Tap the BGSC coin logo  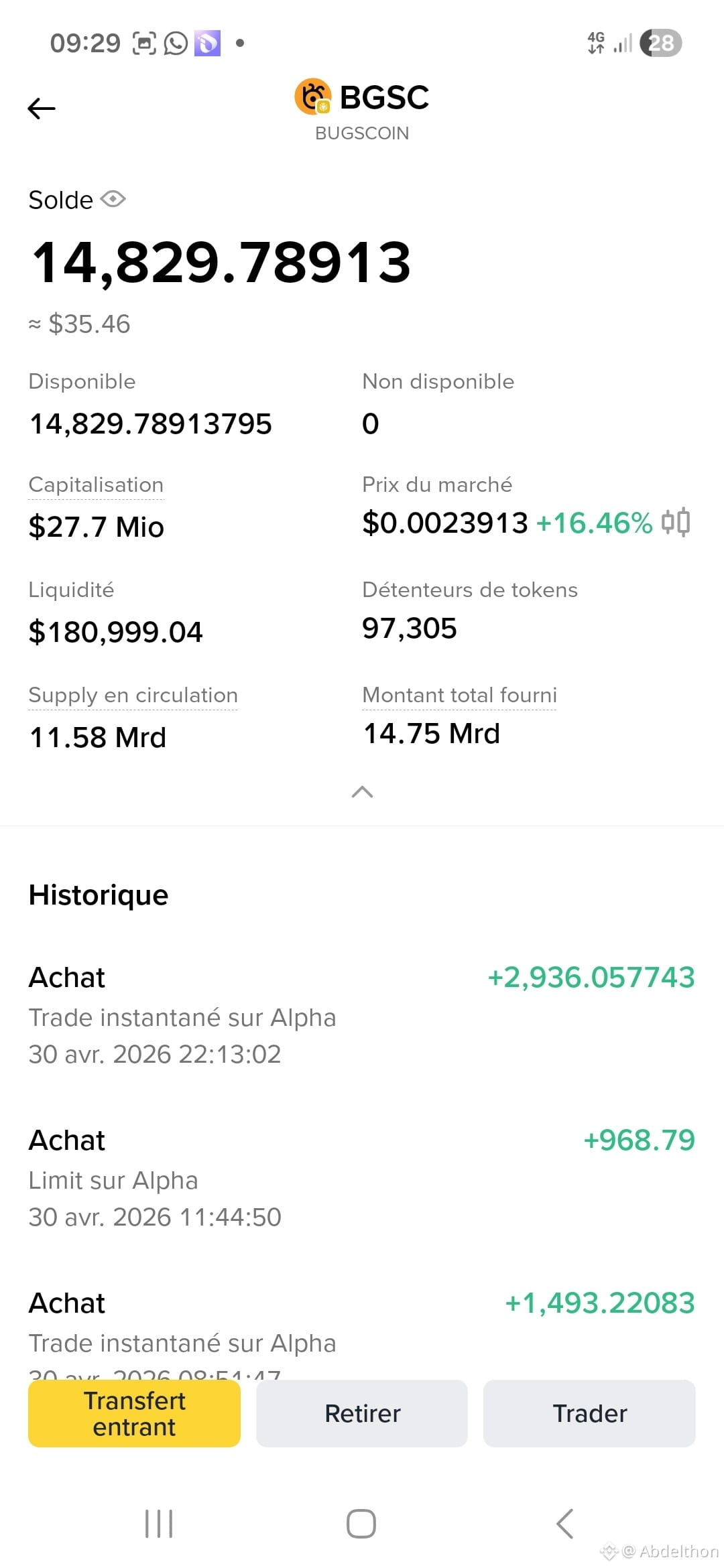pyautogui.click(x=313, y=97)
